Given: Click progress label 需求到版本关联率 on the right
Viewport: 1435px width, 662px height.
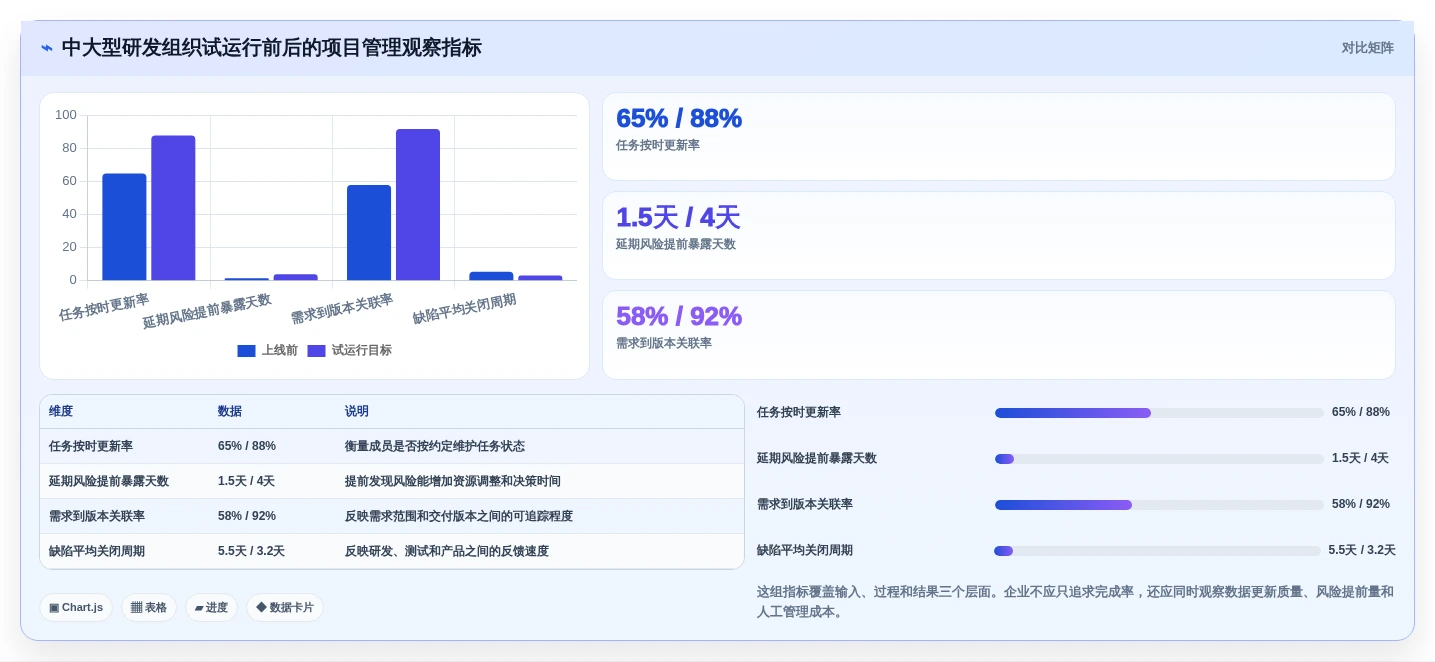Looking at the screenshot, I should [805, 504].
